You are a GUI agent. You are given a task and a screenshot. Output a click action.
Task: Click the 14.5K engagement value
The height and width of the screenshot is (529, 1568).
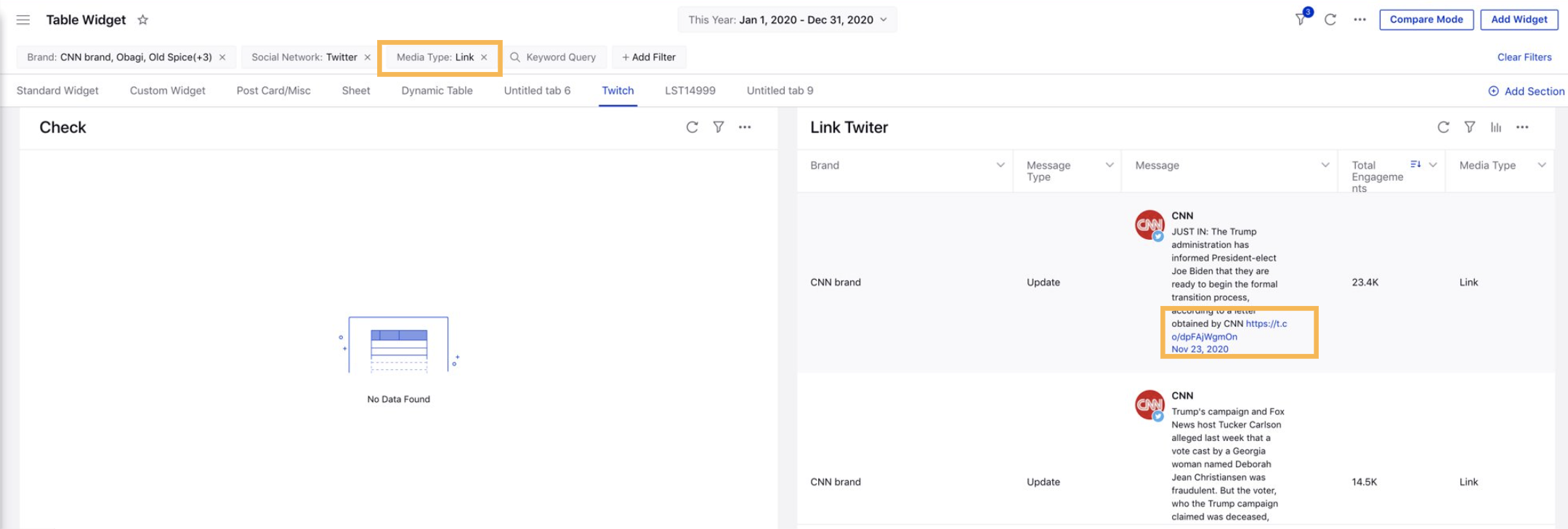coord(1365,482)
